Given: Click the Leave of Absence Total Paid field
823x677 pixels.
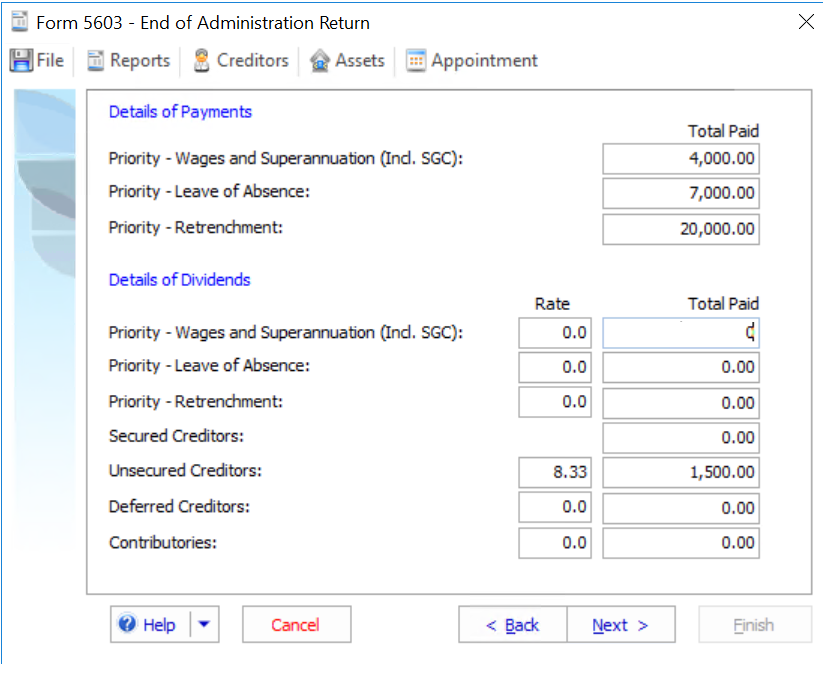Looking at the screenshot, I should pyautogui.click(x=680, y=193).
